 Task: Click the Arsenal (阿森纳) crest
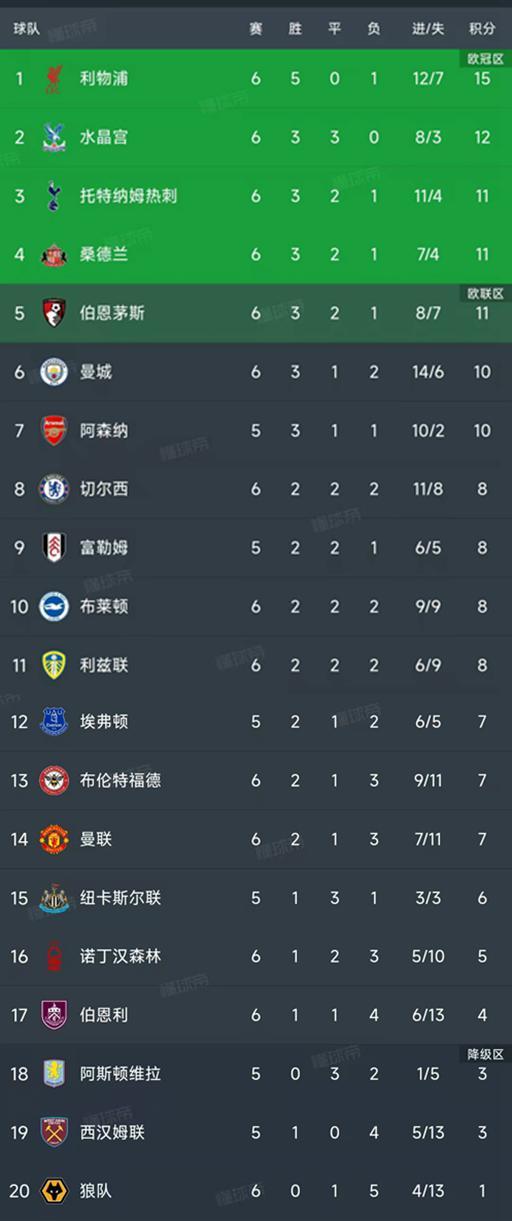(x=53, y=431)
